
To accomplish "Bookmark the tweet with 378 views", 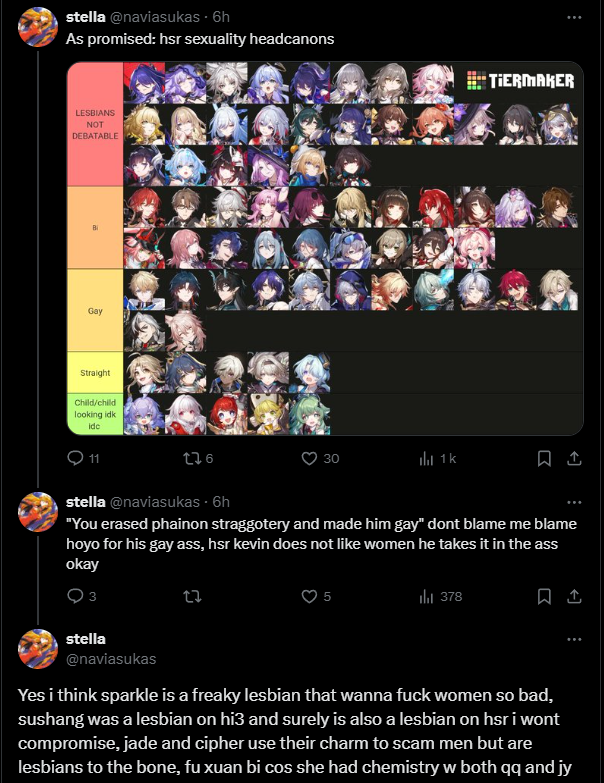I will click(x=544, y=596).
